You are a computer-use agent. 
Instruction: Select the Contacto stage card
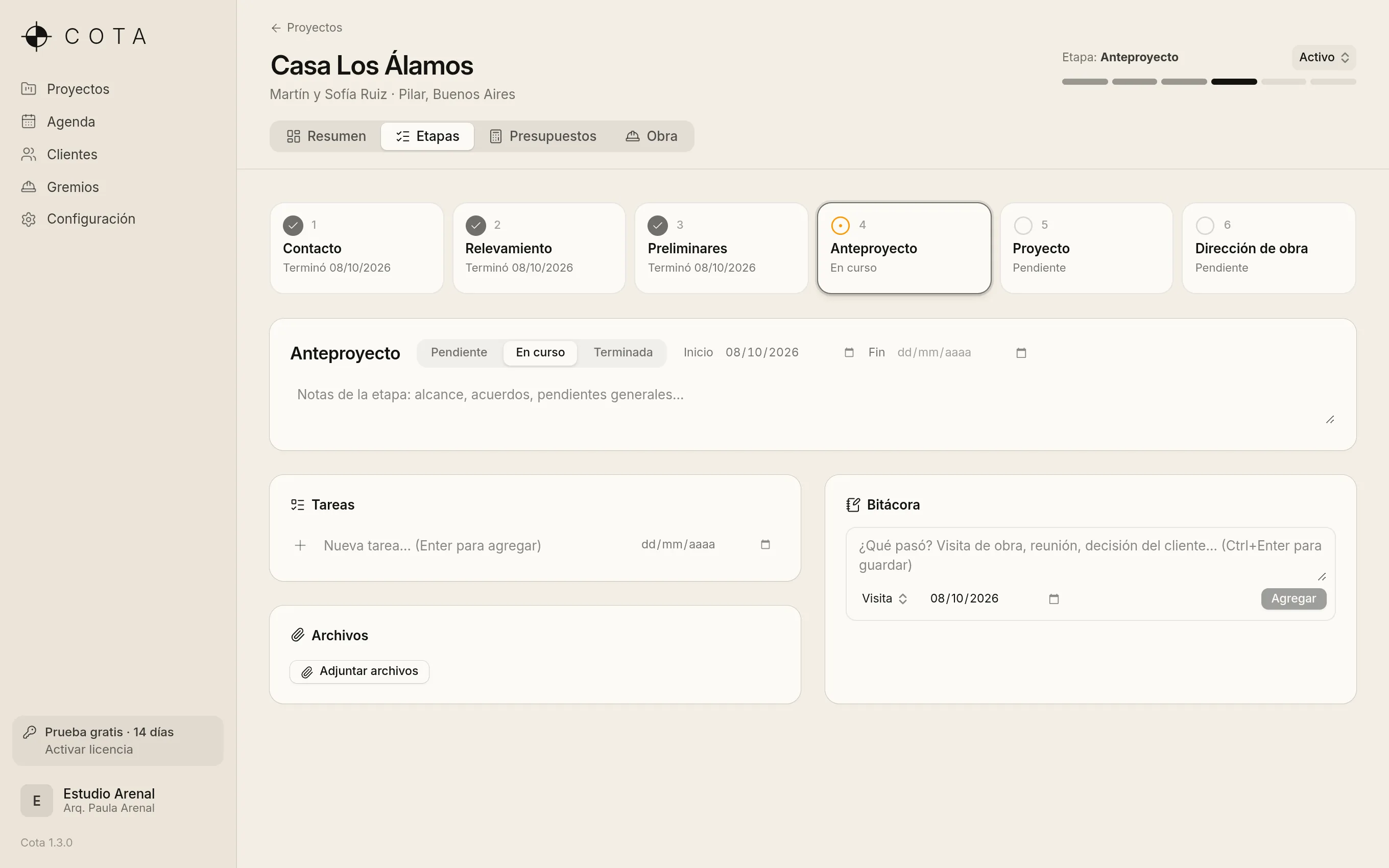pyautogui.click(x=356, y=248)
